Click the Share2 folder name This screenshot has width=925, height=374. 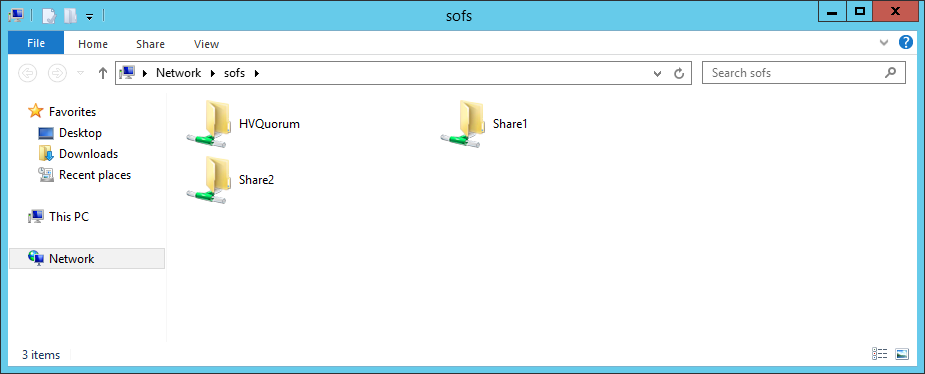(x=257, y=180)
